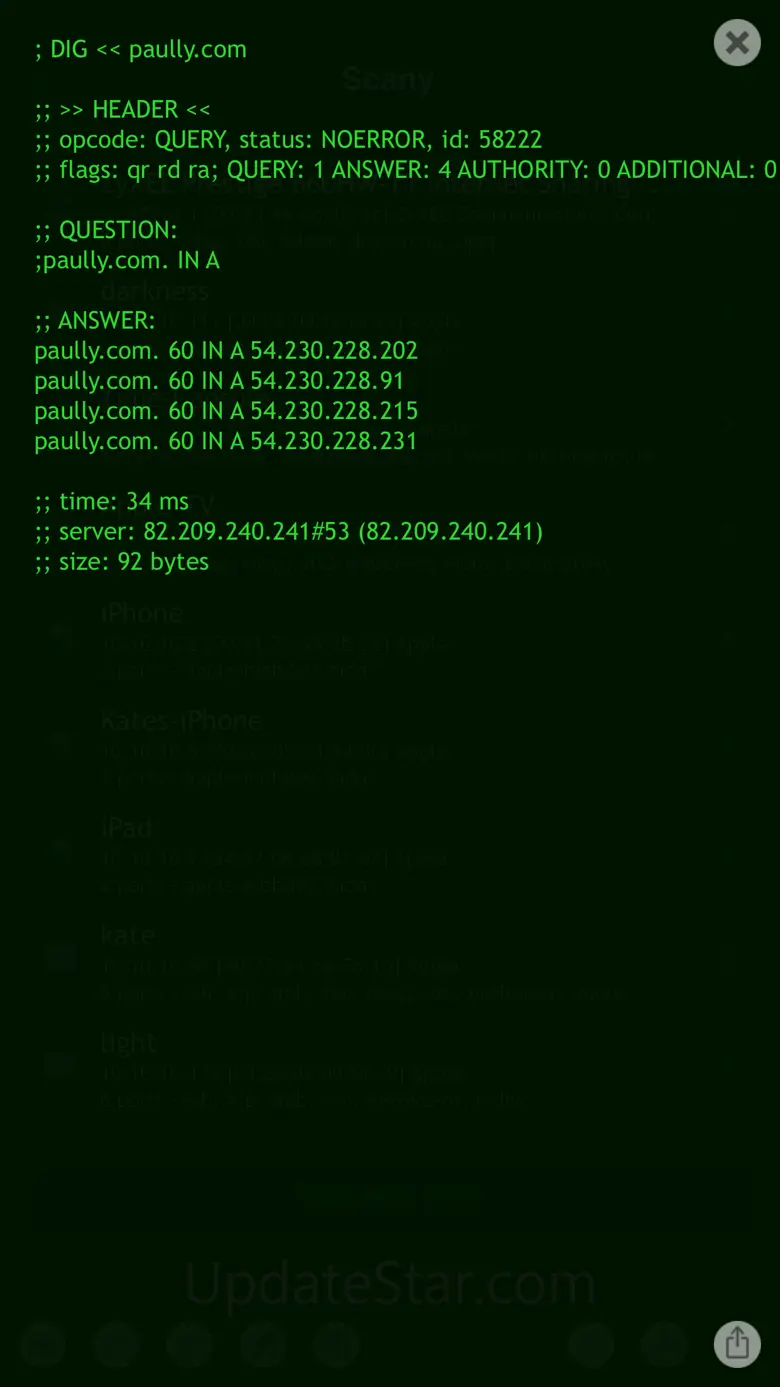Viewport: 780px width, 1387px height.
Task: Click the dimmed device icon beside light
Action: coord(61,1065)
